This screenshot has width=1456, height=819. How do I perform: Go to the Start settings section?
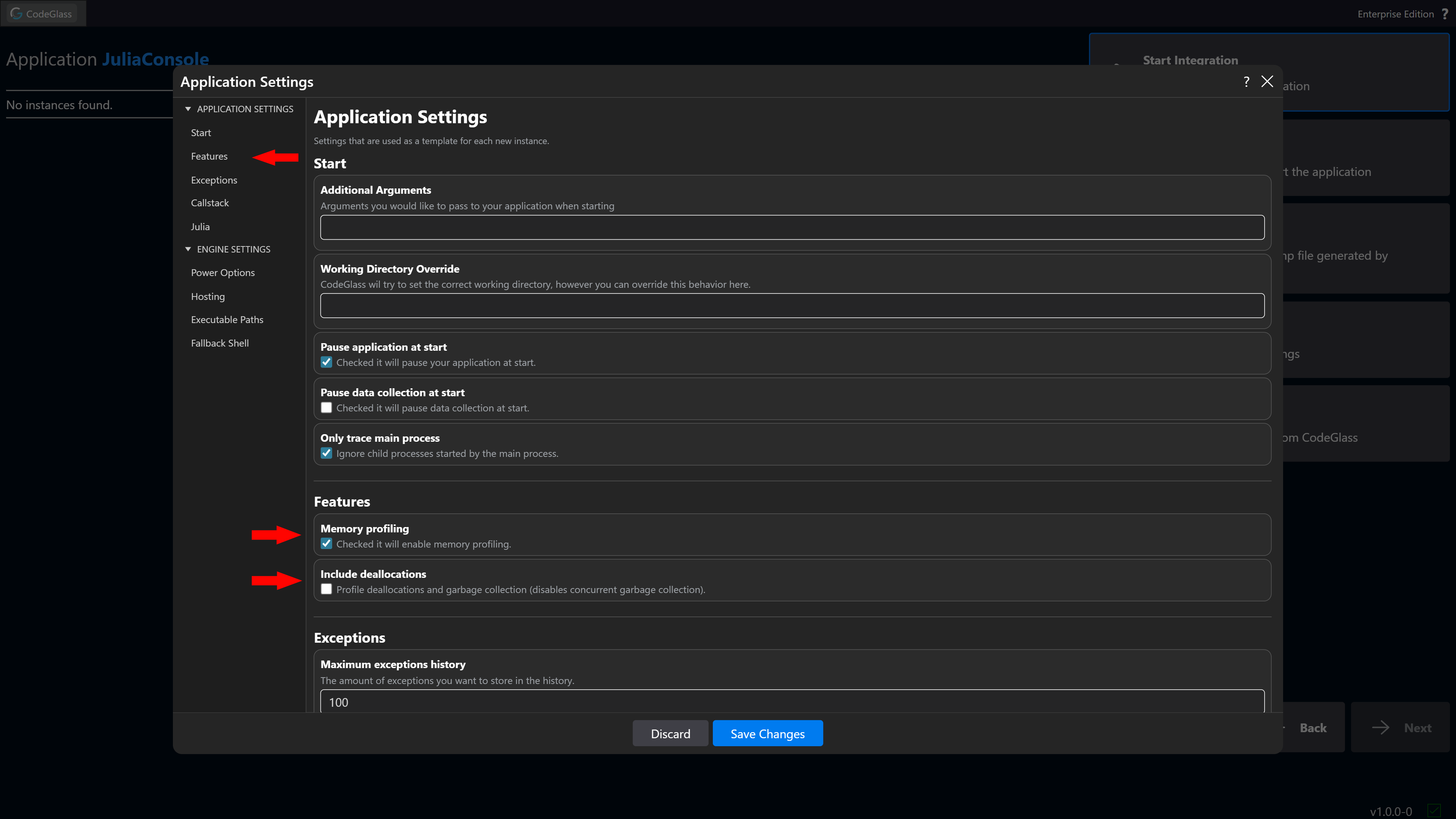pos(201,133)
